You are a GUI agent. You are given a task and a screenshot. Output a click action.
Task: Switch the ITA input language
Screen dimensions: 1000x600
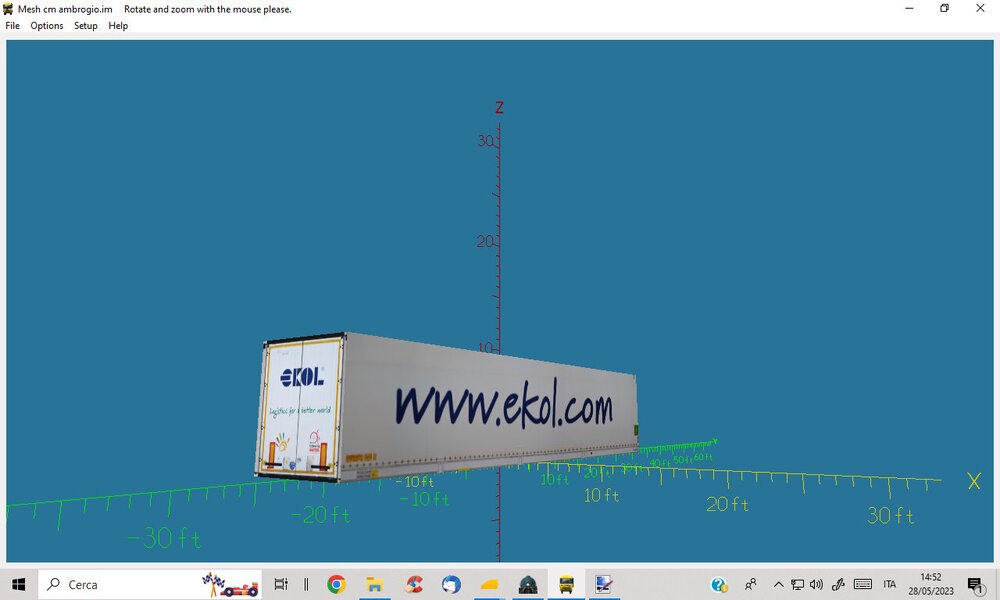click(x=890, y=584)
